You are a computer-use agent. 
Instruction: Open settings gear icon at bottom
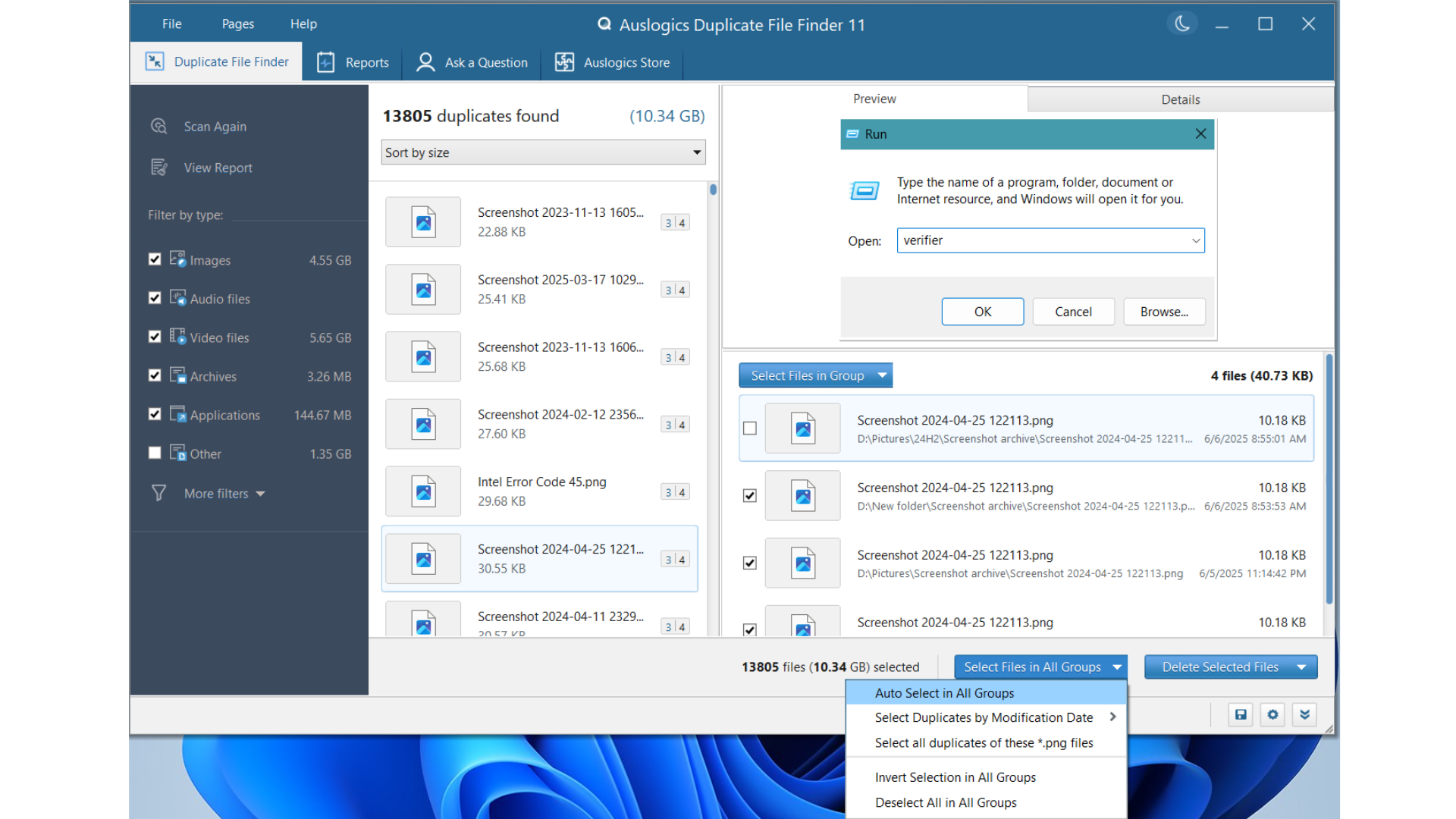coord(1272,714)
